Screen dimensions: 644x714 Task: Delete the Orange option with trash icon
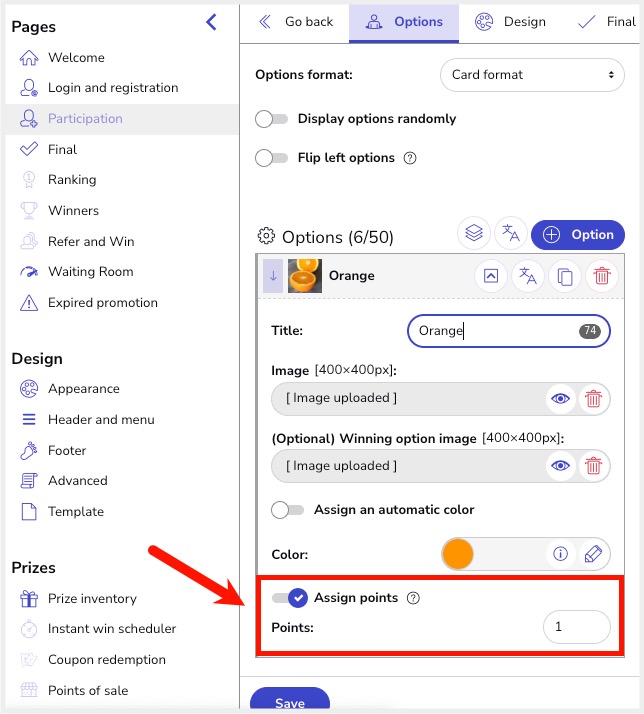[601, 276]
